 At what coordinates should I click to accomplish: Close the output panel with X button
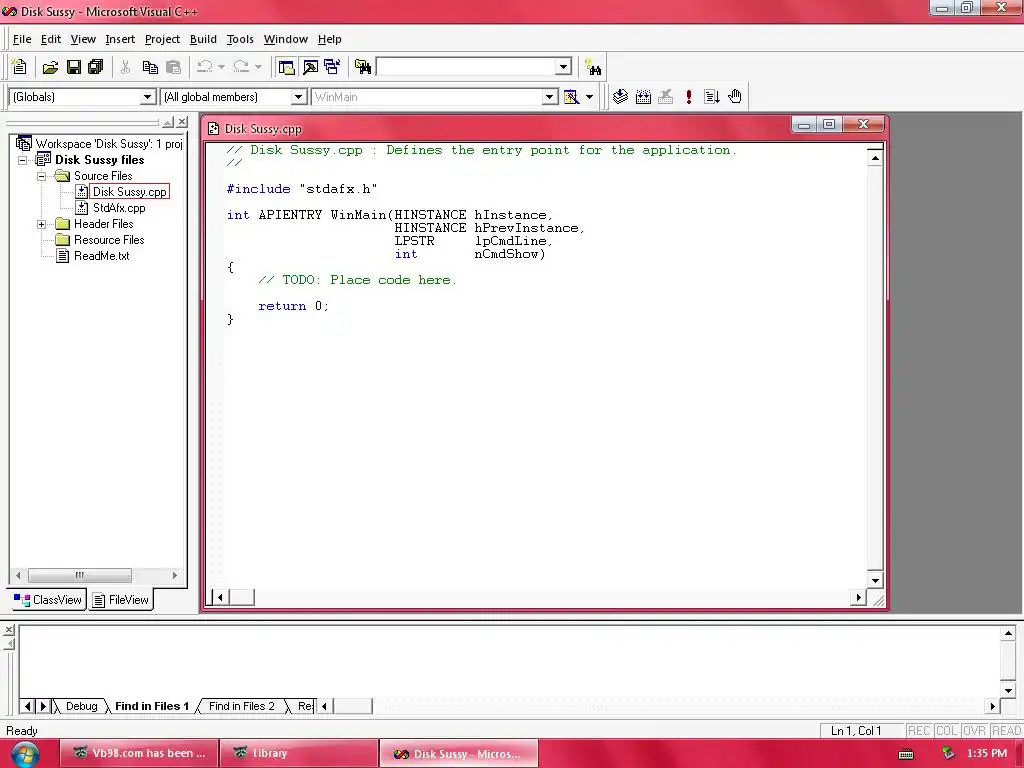[9, 630]
